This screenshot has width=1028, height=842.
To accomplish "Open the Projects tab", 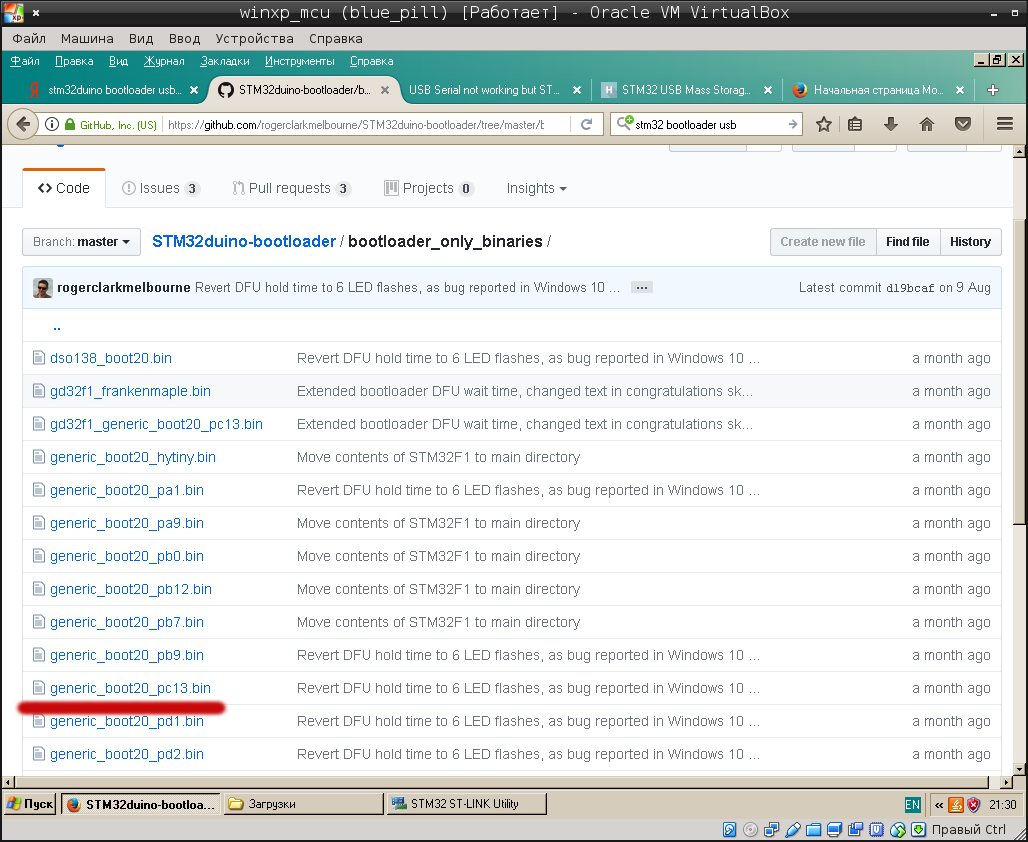I will (429, 188).
